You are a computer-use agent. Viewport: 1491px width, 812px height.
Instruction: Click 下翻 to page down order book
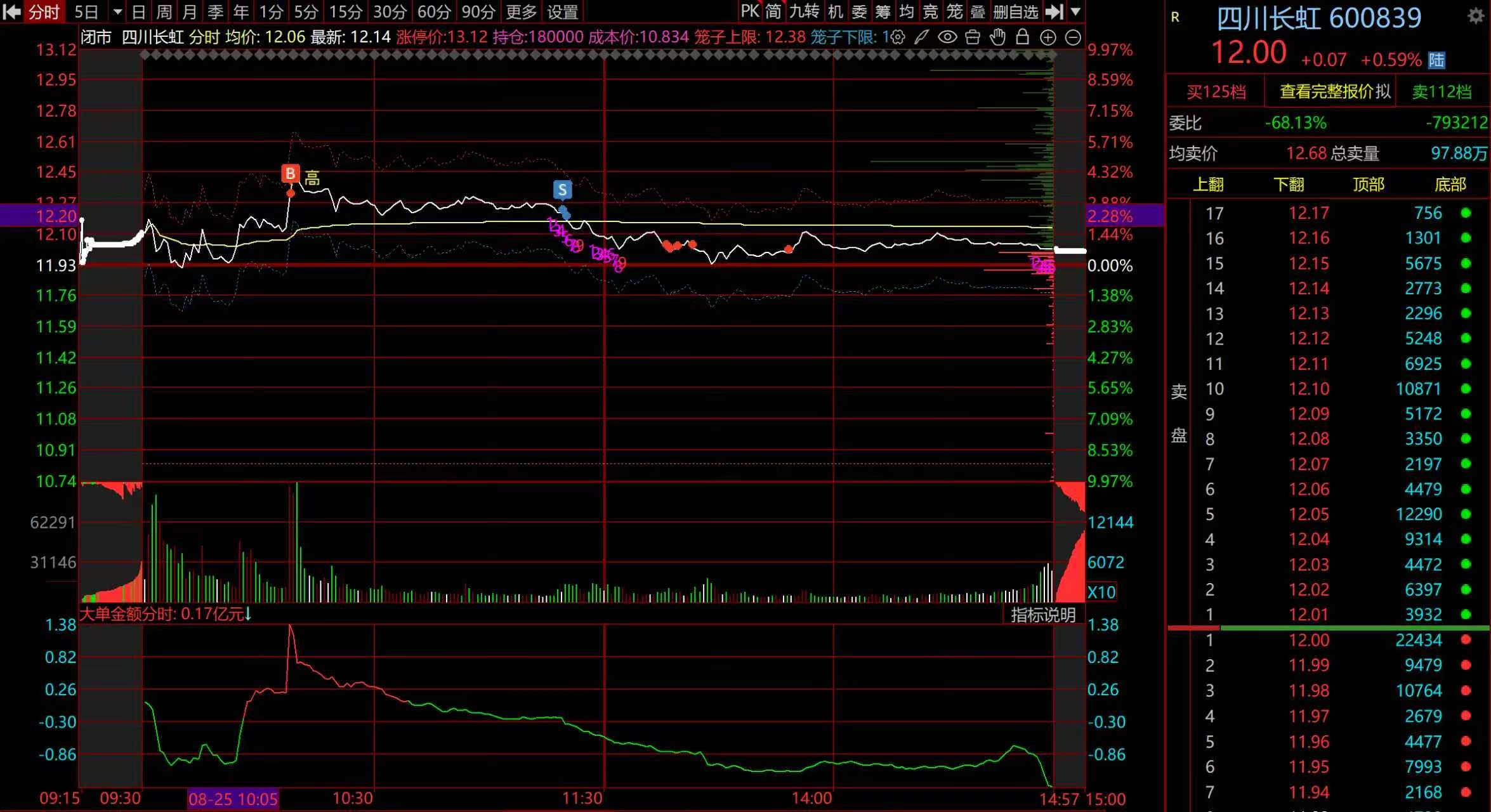(1289, 185)
